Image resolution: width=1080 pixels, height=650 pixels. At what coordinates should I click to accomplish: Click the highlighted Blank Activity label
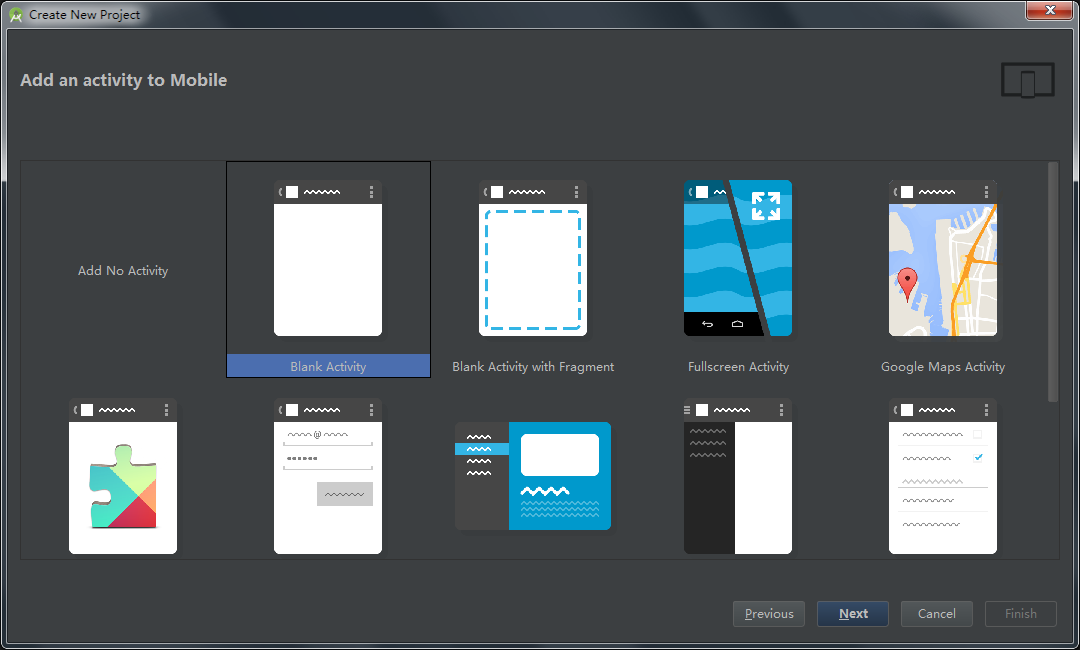328,367
